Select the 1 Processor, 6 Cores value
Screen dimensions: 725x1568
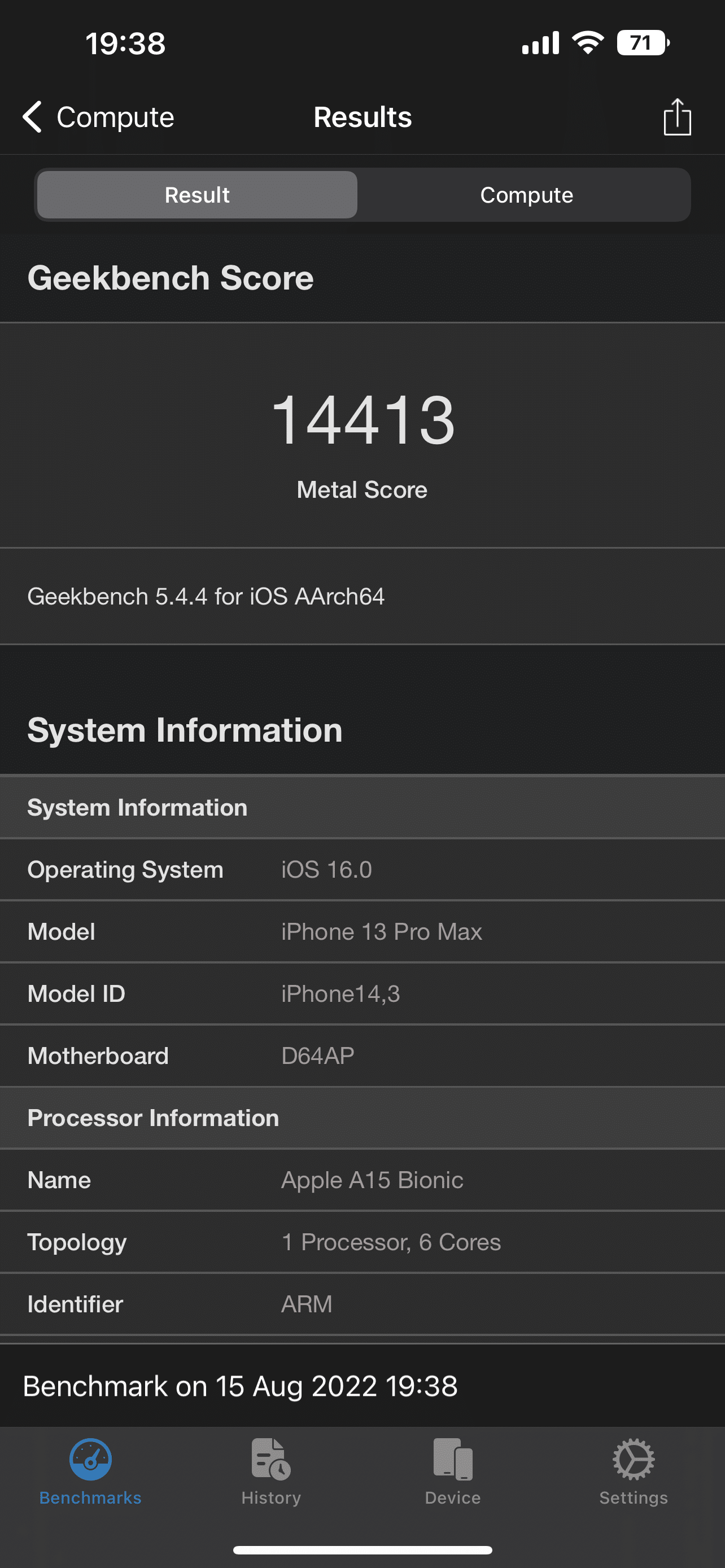(x=391, y=1242)
